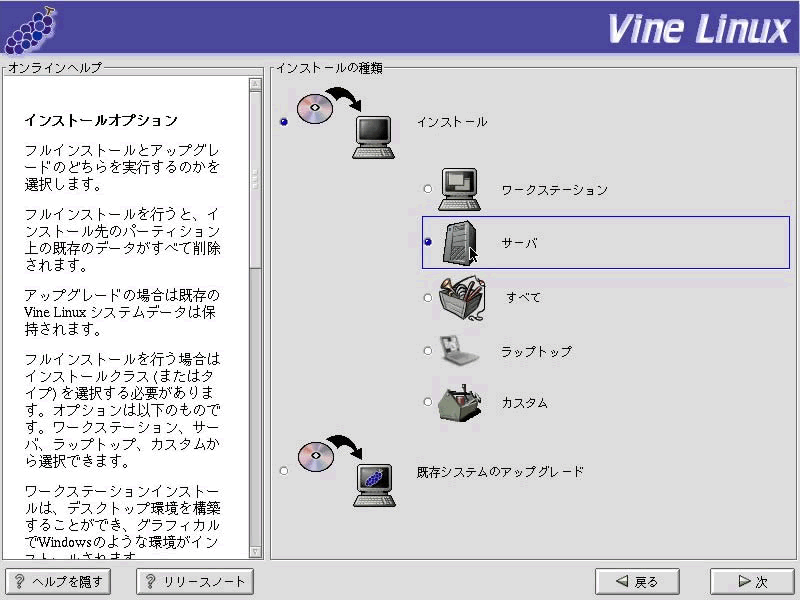Viewport: 800px width, 600px height.
Task: Select the カスタム radio button
Action: (428, 402)
